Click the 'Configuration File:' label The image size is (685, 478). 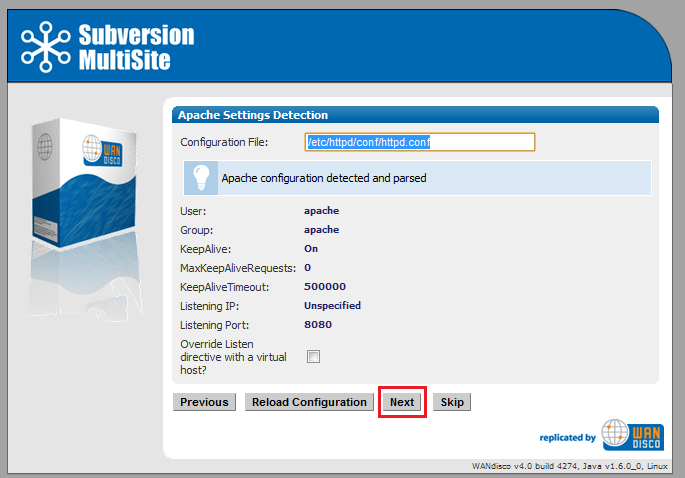[224, 142]
